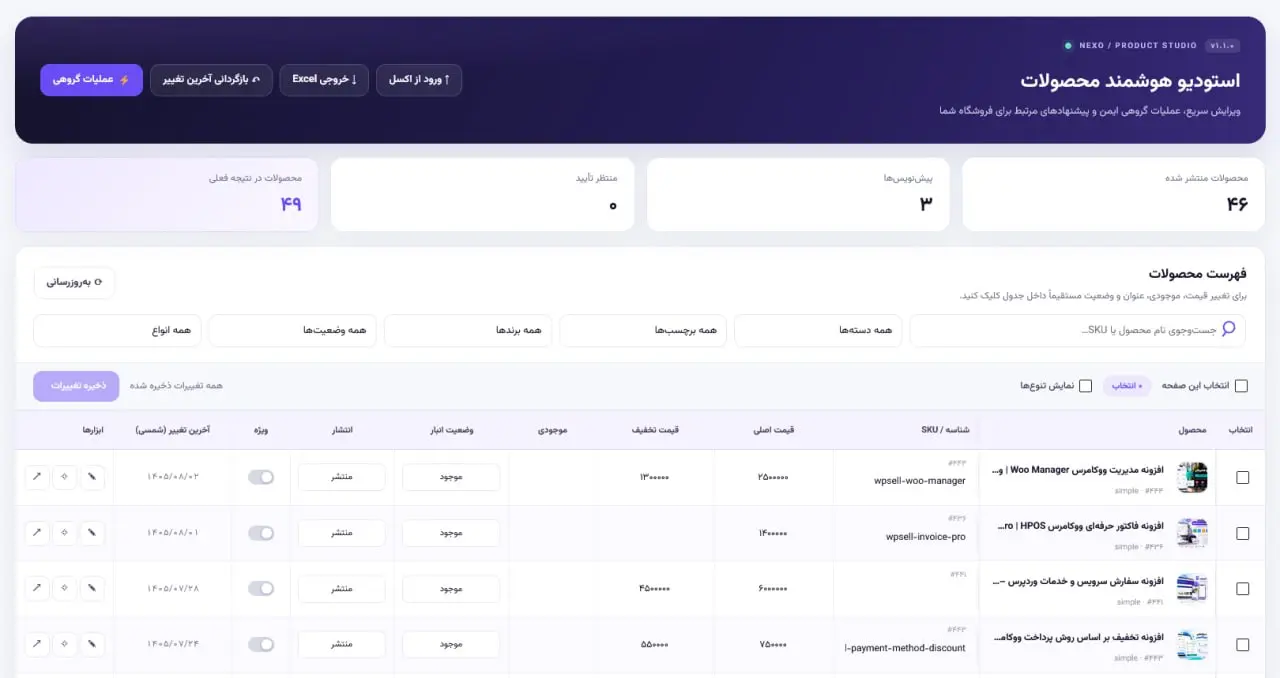Click the open-arrow icon in the ۱۴۰۵/۰۷/۲۸ row
This screenshot has height=678, width=1280.
(37, 589)
